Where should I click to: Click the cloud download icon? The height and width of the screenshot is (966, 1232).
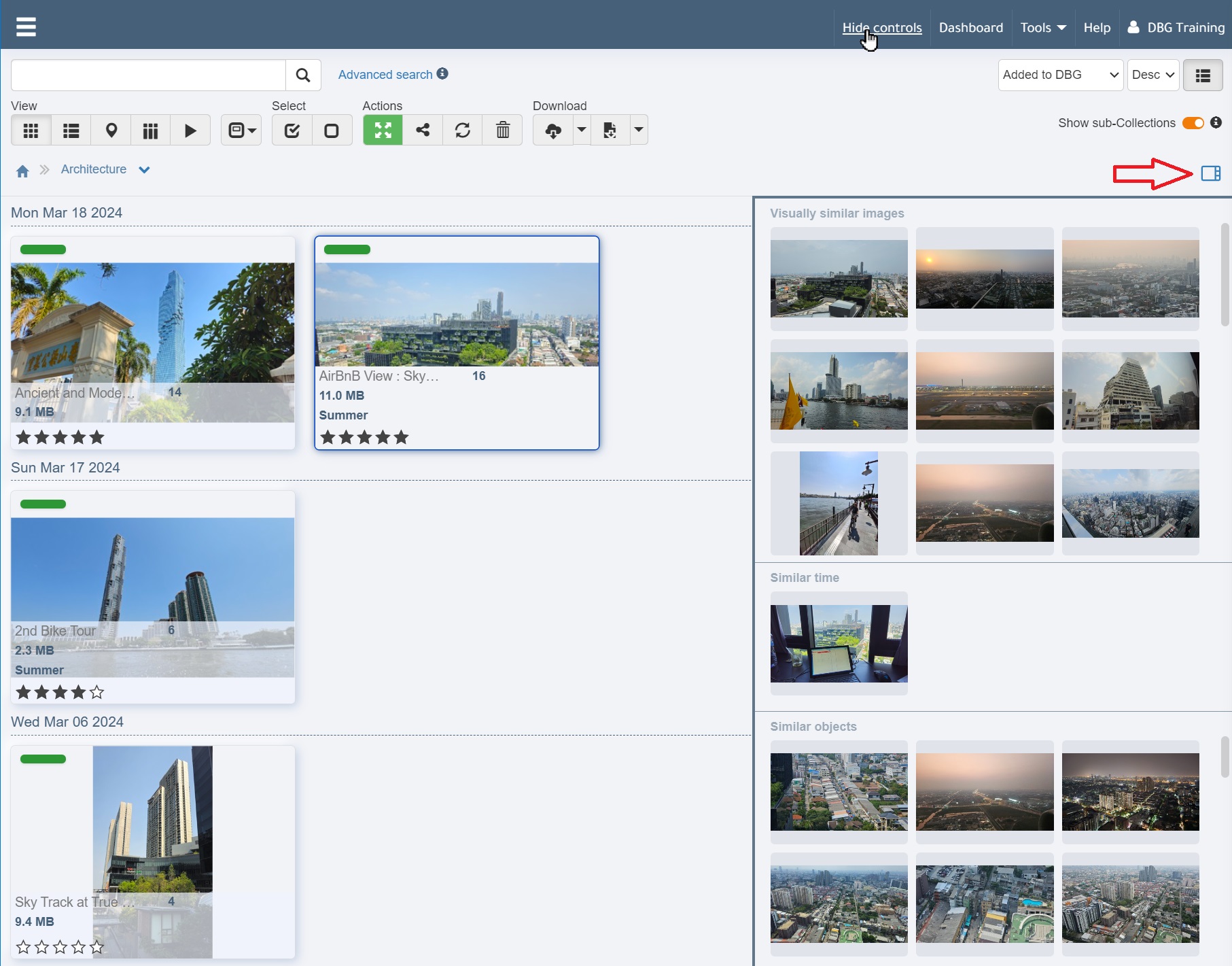click(x=553, y=131)
